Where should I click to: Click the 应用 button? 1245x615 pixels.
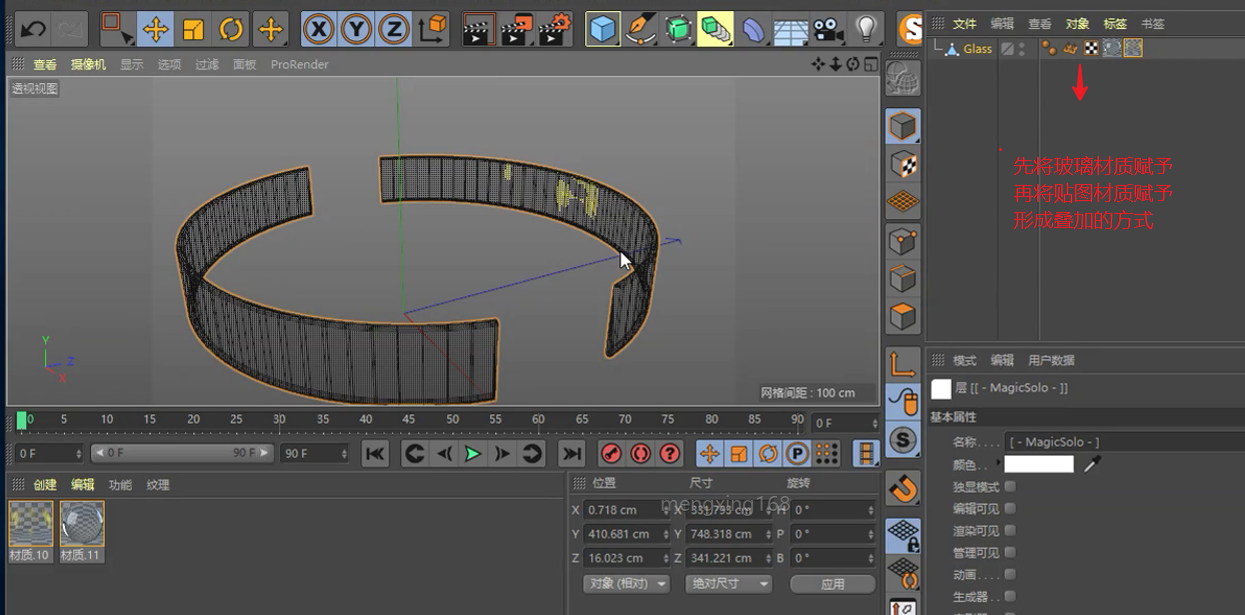832,584
